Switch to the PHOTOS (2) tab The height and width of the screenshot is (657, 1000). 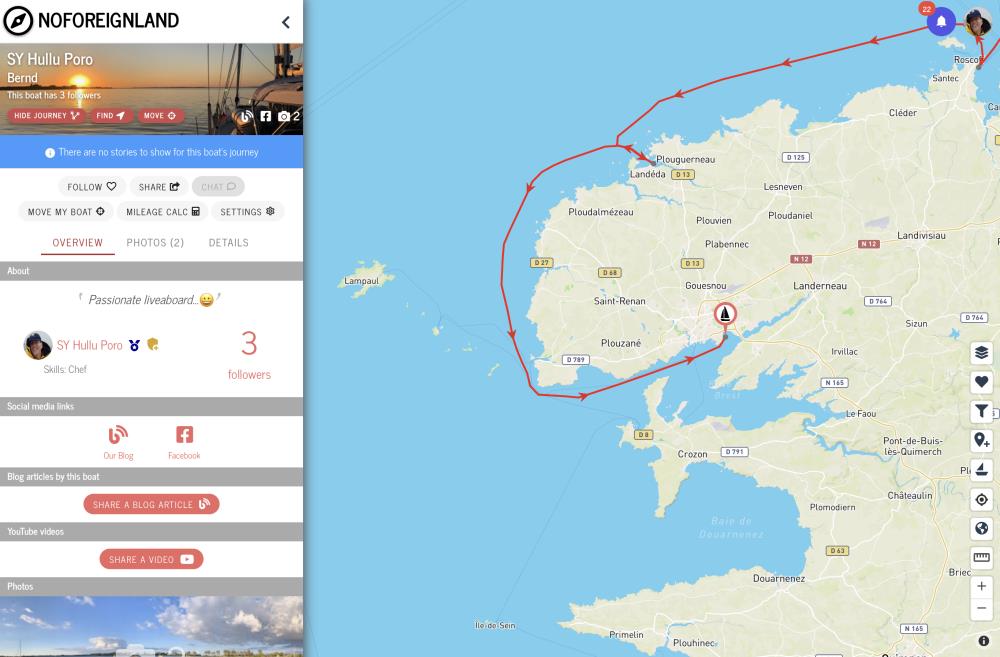point(155,242)
